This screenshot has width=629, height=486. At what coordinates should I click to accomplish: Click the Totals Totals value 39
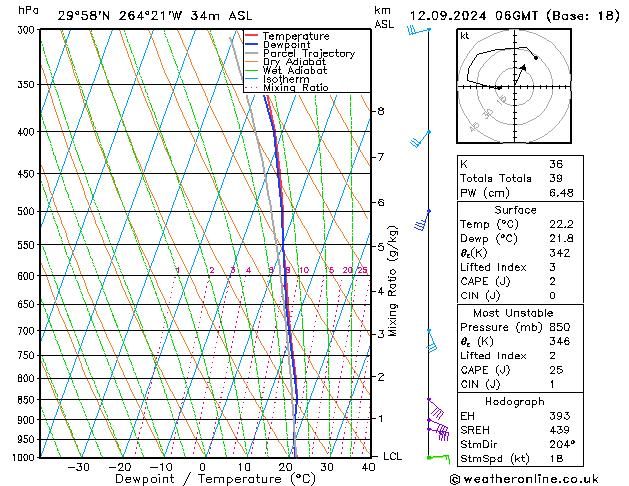coord(556,178)
